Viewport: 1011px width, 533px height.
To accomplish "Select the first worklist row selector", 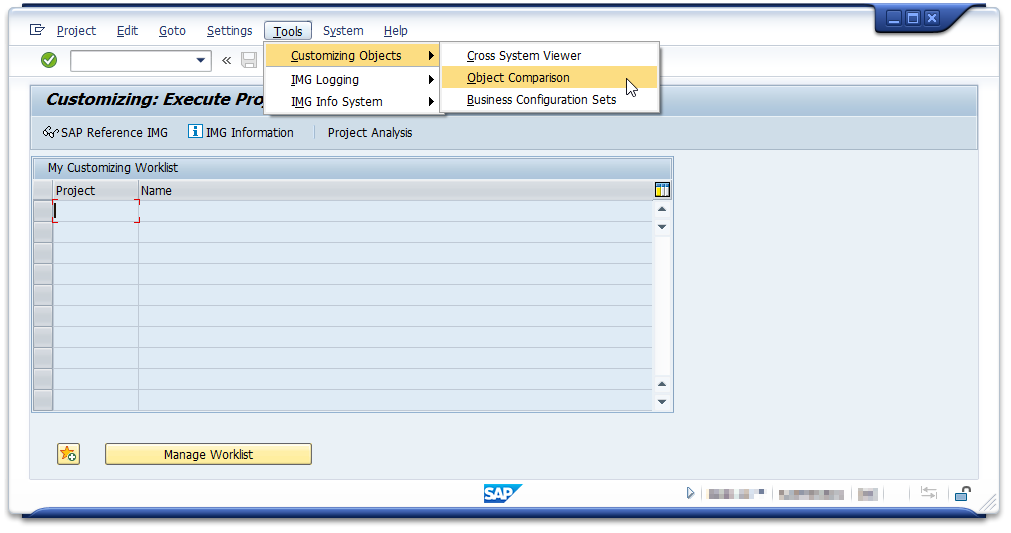I will [x=43, y=211].
